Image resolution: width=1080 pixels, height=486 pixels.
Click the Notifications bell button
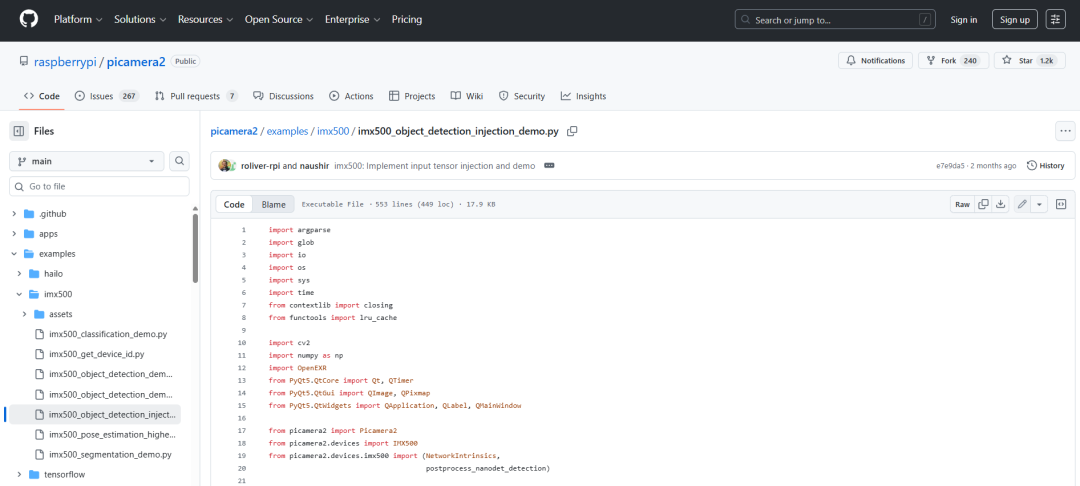tap(875, 61)
